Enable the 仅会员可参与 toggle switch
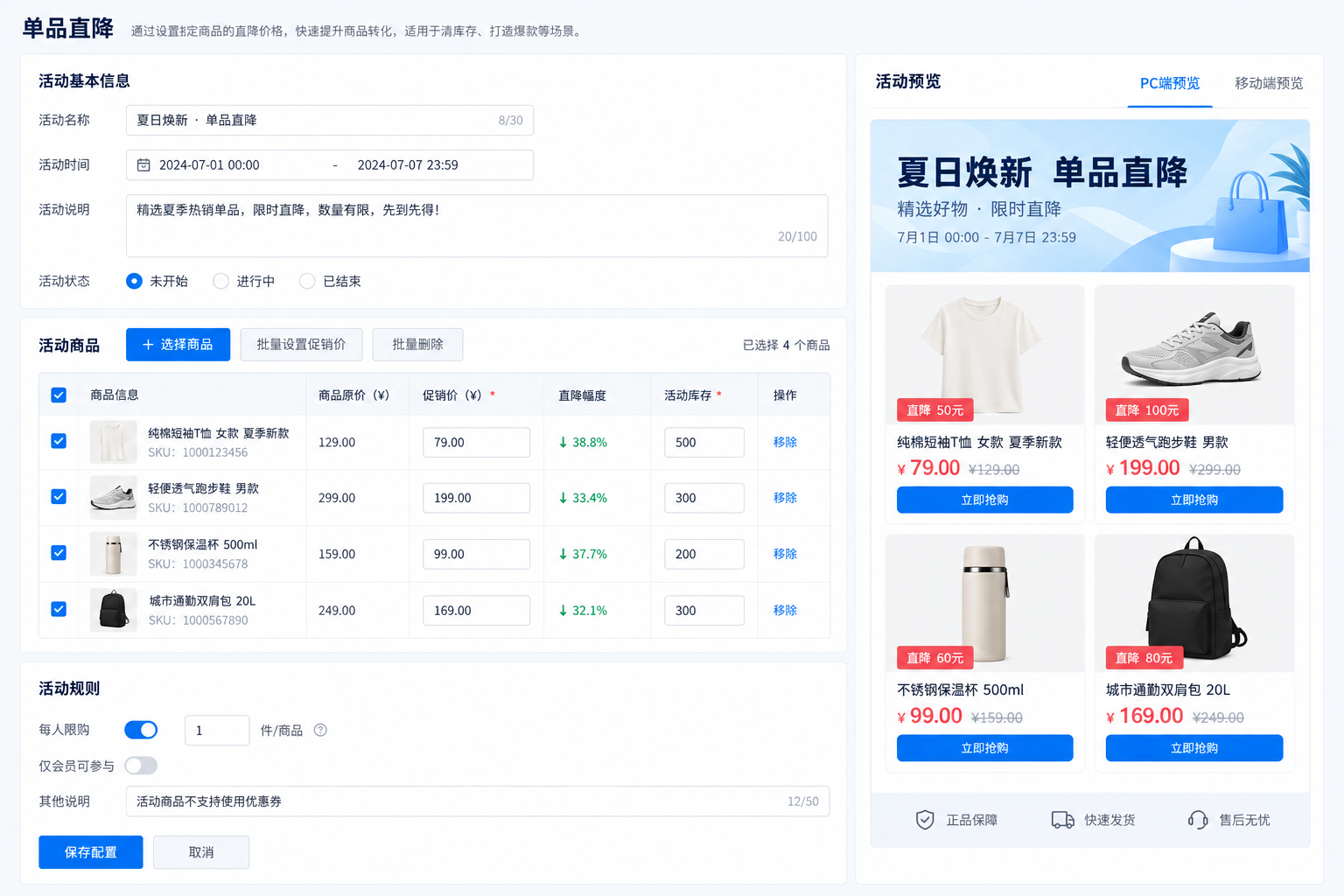Image resolution: width=1344 pixels, height=896 pixels. click(141, 766)
